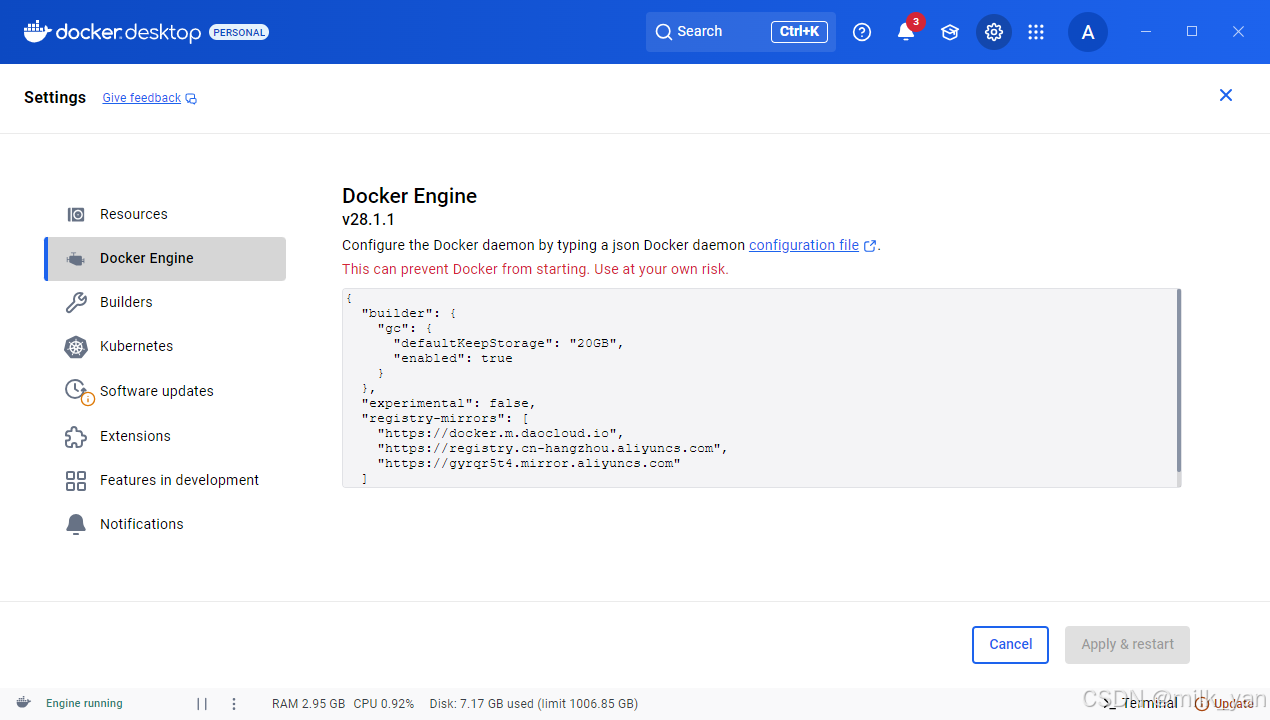Click the "Docker Engine" page heading
The image size is (1270, 720).
tap(410, 196)
